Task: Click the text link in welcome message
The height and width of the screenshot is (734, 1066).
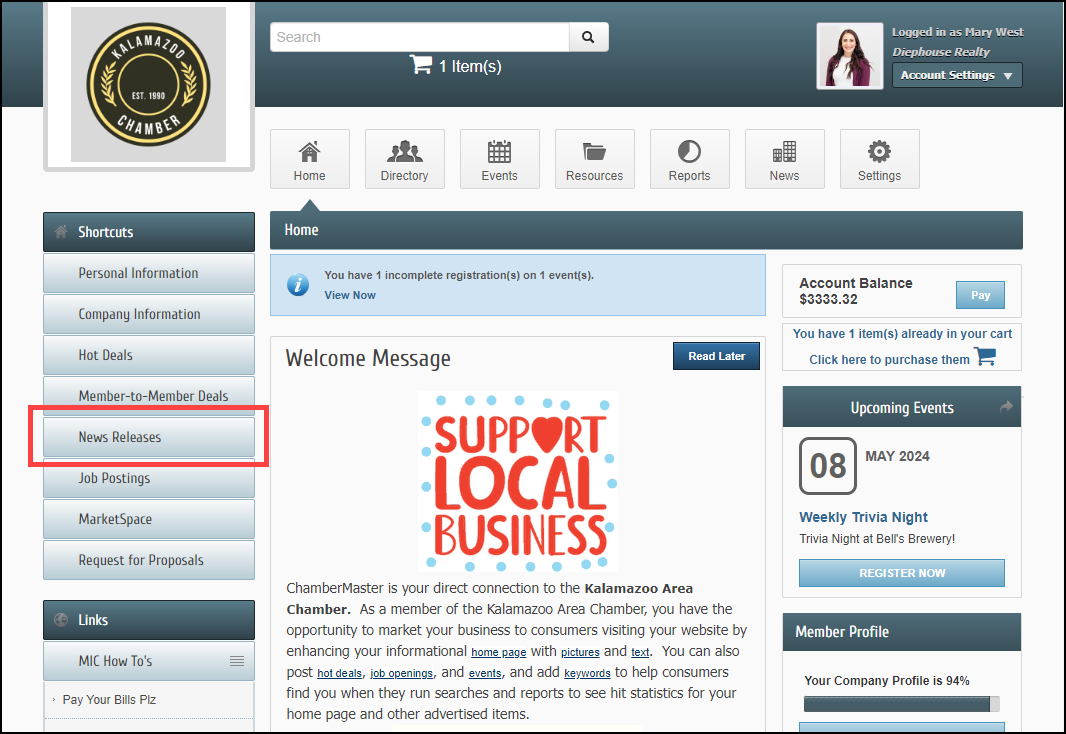Action: pos(640,652)
